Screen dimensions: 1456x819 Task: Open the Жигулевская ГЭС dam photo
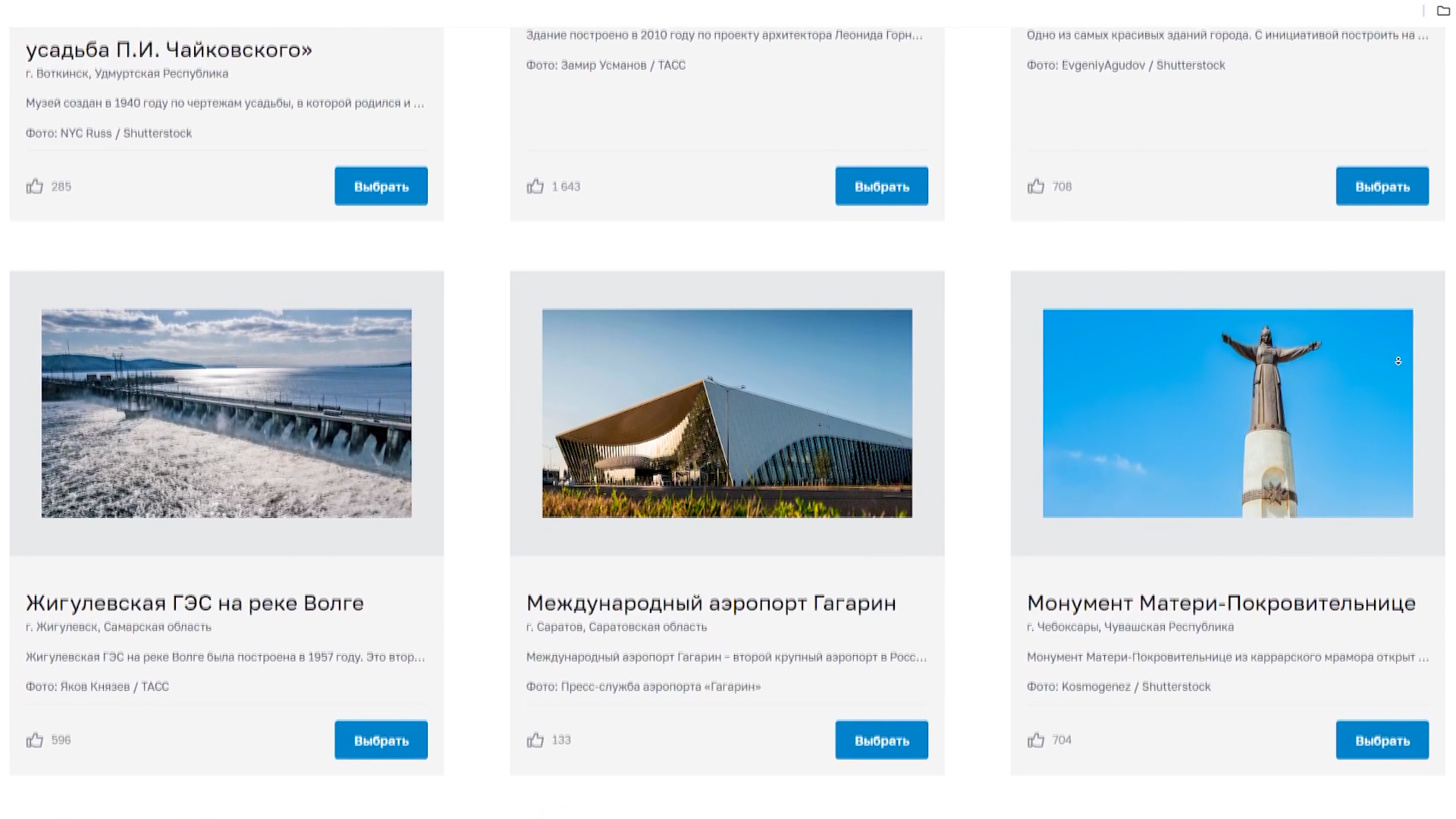pyautogui.click(x=227, y=413)
